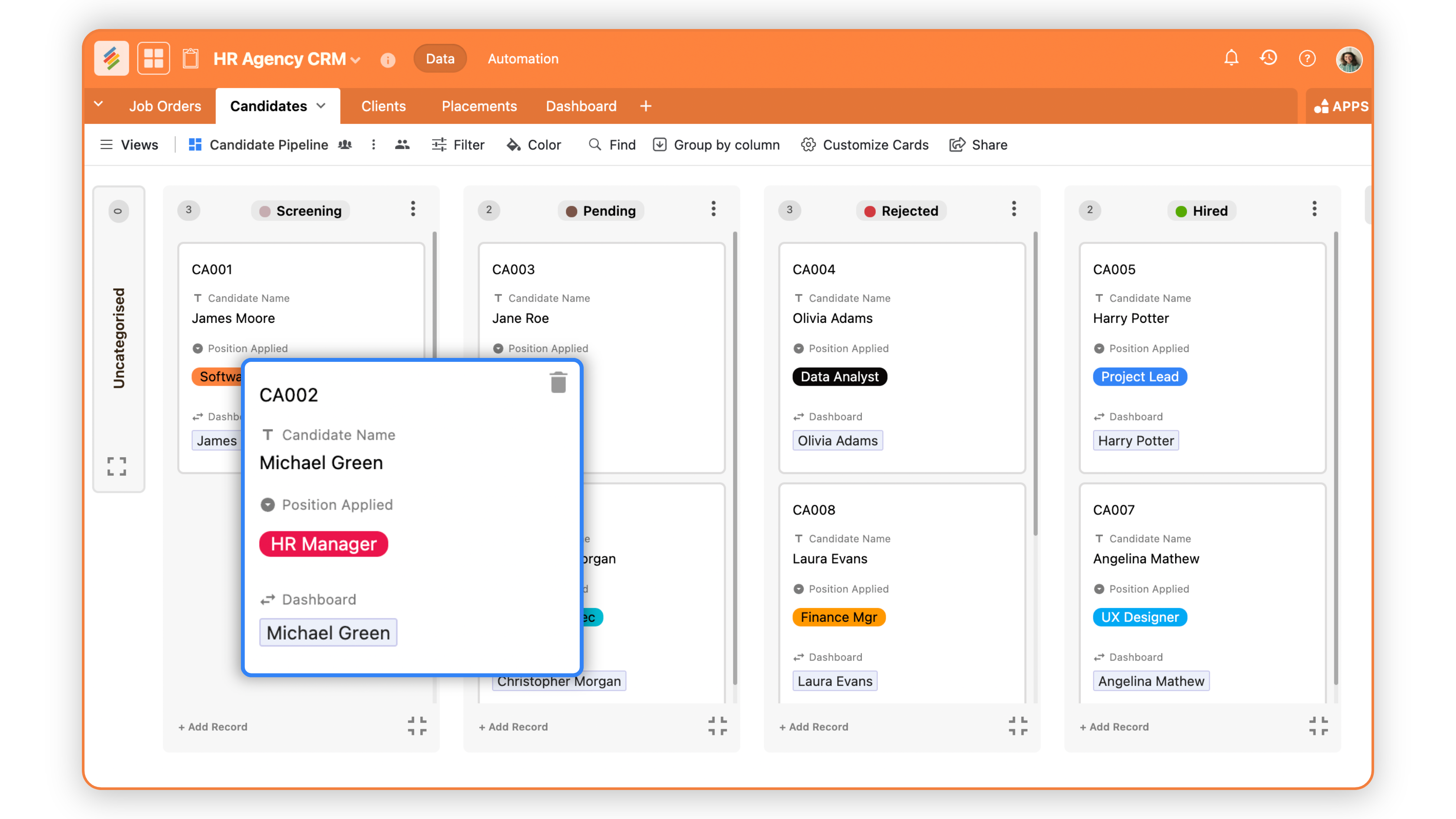This screenshot has height=819, width=1456.
Task: Click the info icon beside HR Agency CRM
Action: pyautogui.click(x=388, y=60)
